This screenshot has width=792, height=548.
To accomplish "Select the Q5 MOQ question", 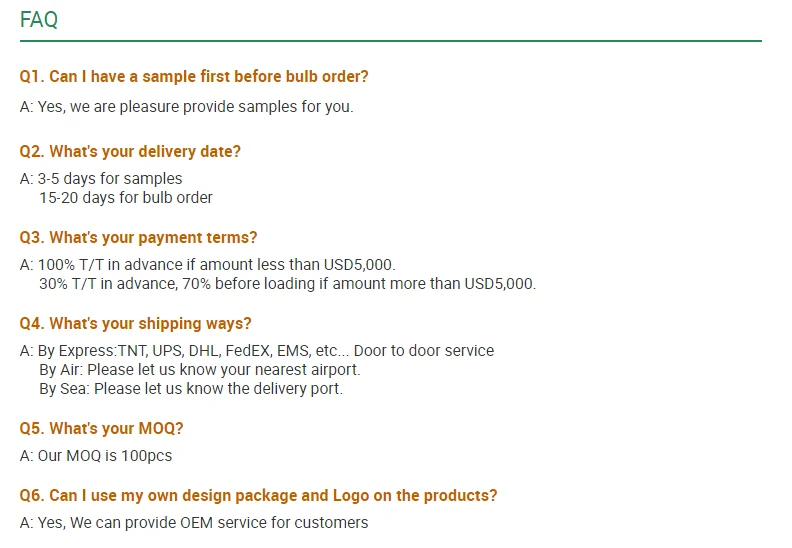I will pyautogui.click(x=101, y=429).
